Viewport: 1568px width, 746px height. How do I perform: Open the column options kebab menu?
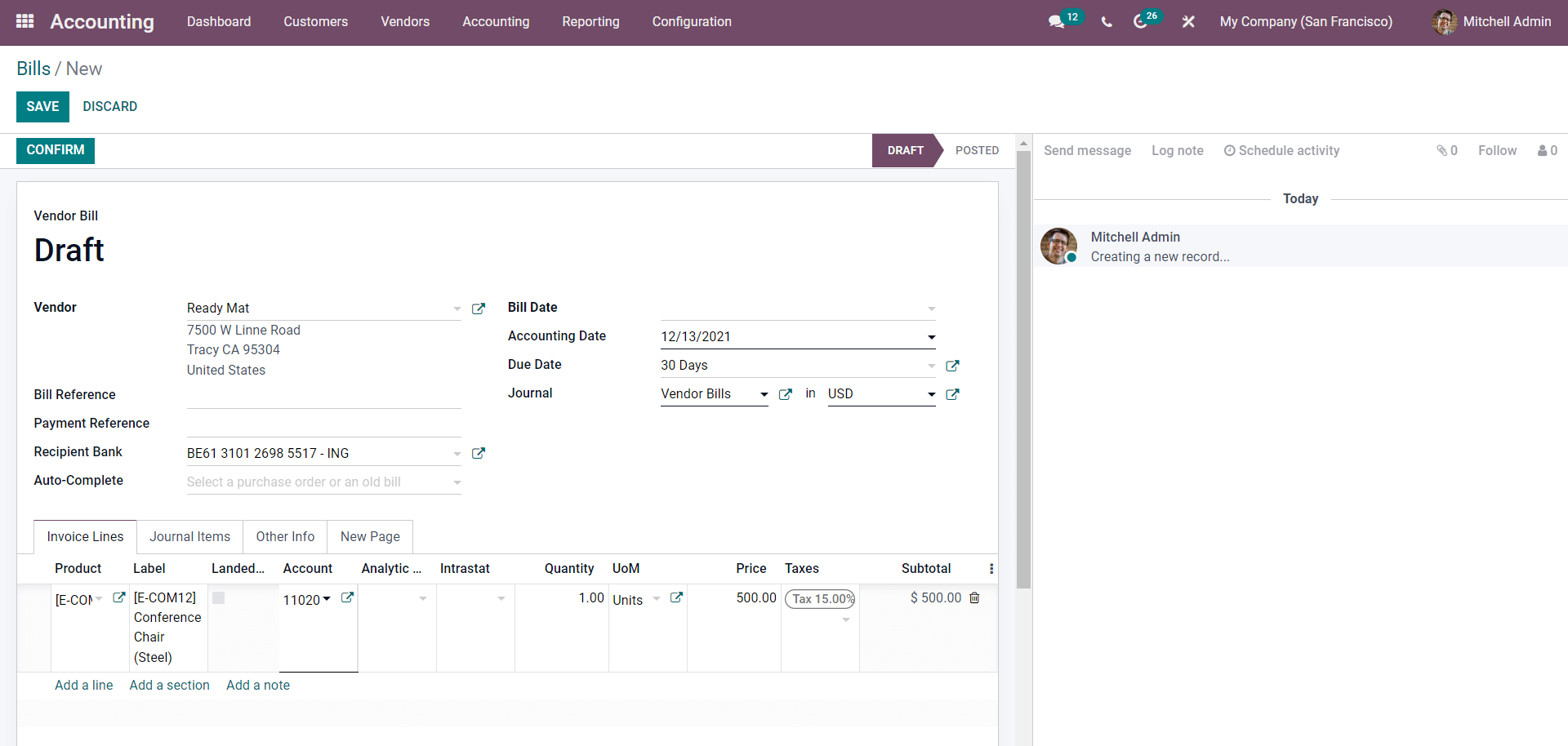click(991, 569)
